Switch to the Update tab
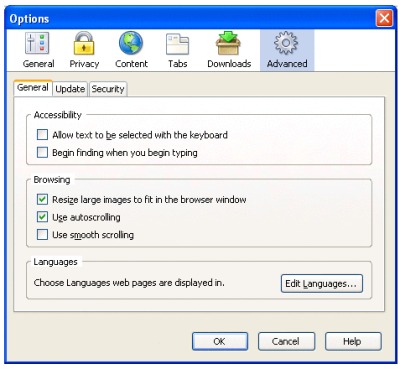This screenshot has width=400, height=369. click(70, 89)
